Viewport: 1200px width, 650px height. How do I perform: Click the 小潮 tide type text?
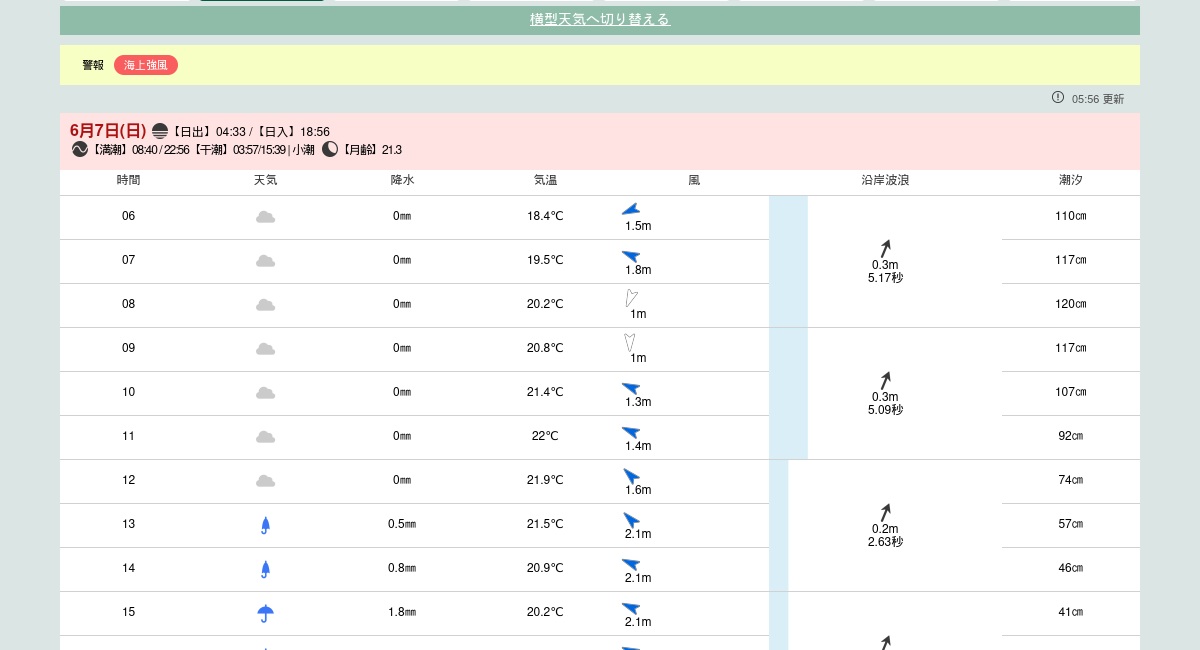304,150
